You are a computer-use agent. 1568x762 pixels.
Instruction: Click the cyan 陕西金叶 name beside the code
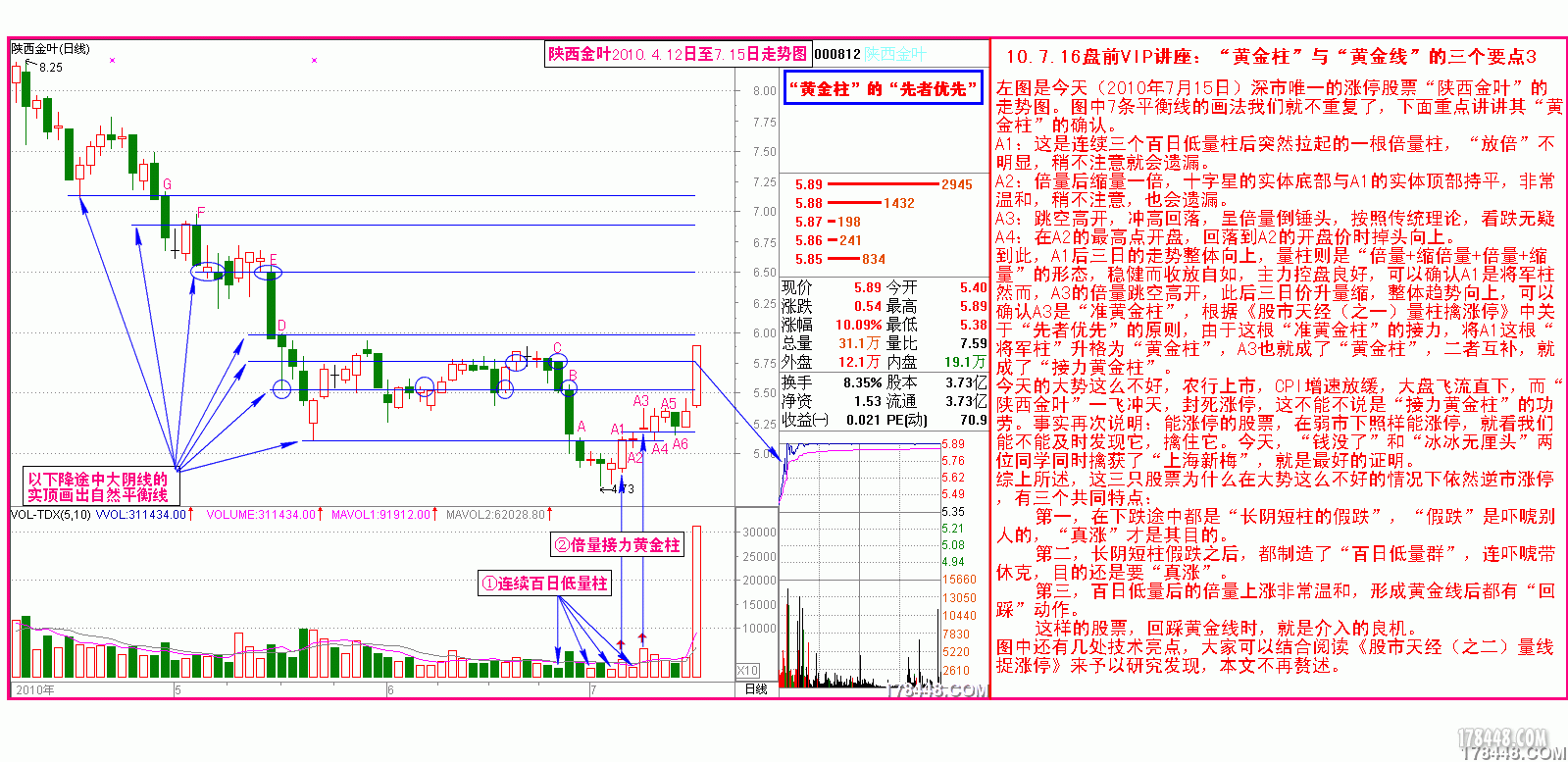[894, 54]
